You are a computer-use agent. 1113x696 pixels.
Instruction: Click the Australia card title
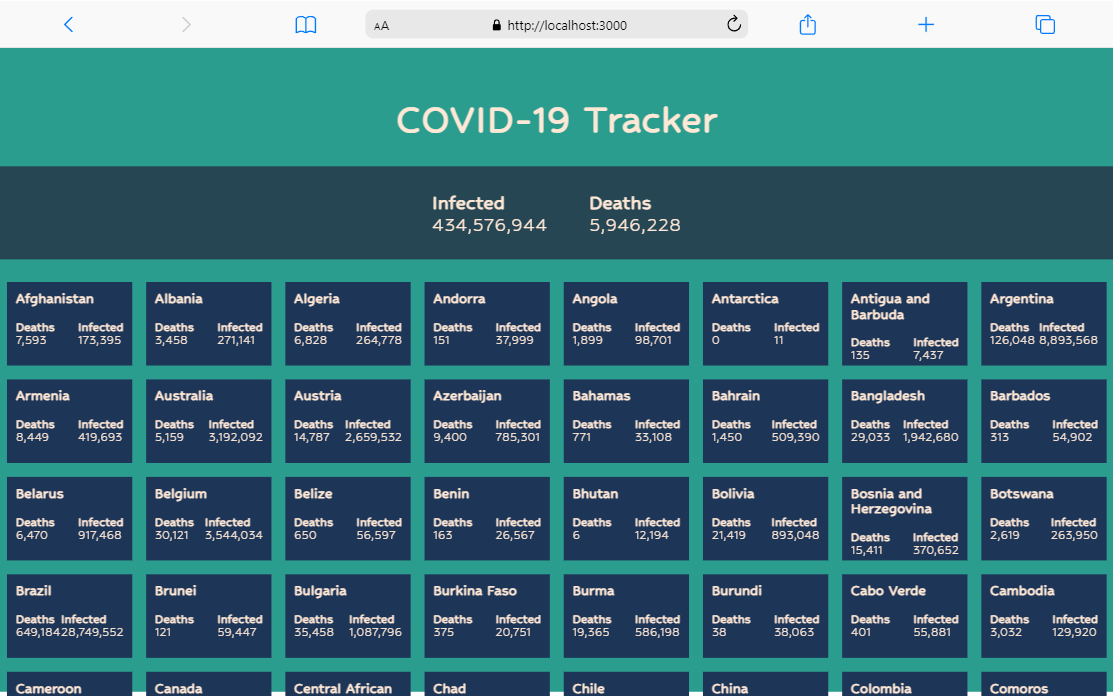pos(184,396)
